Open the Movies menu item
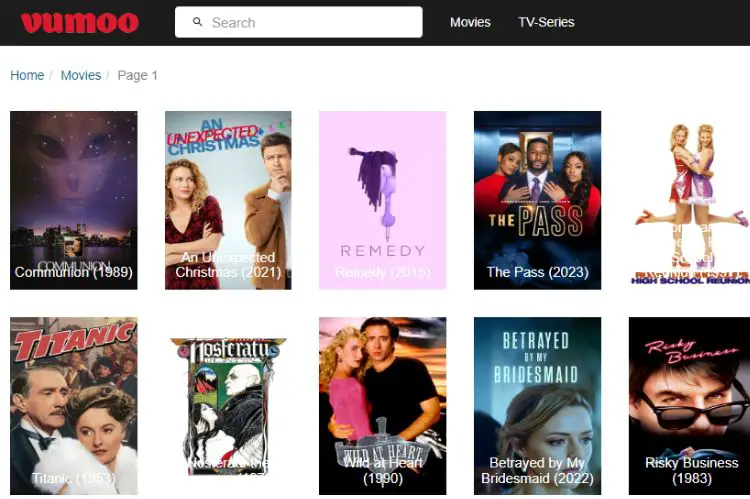The image size is (750, 499). [x=470, y=22]
